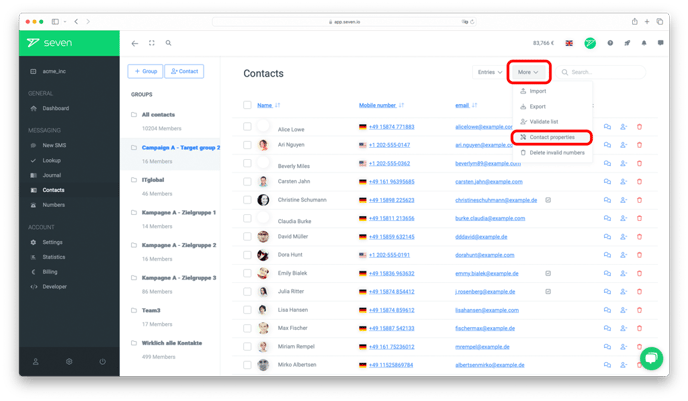Viewport: 688px width, 401px height.
Task: Select checkbox for Claudia Burke
Action: tap(247, 218)
